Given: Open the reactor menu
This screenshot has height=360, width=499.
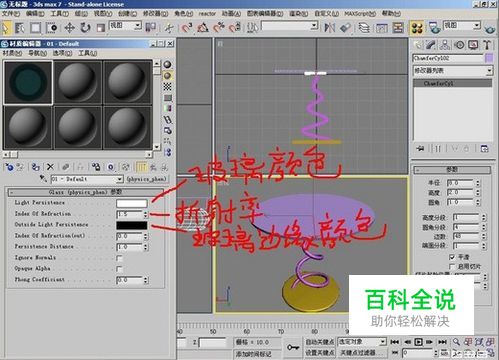Looking at the screenshot, I should click(207, 14).
